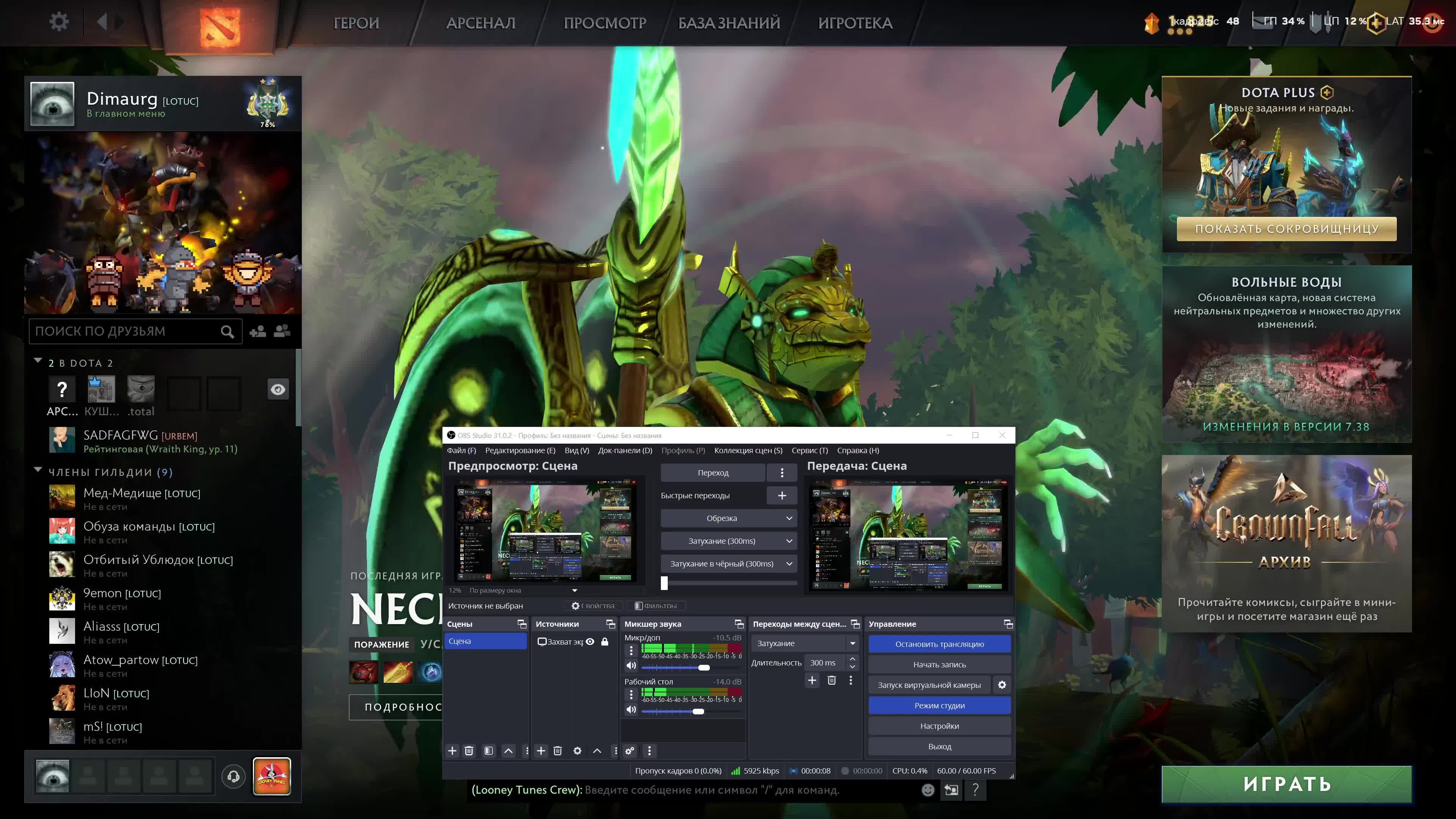Toggle lock on Захват экрана source
The height and width of the screenshot is (819, 1456).
(605, 642)
